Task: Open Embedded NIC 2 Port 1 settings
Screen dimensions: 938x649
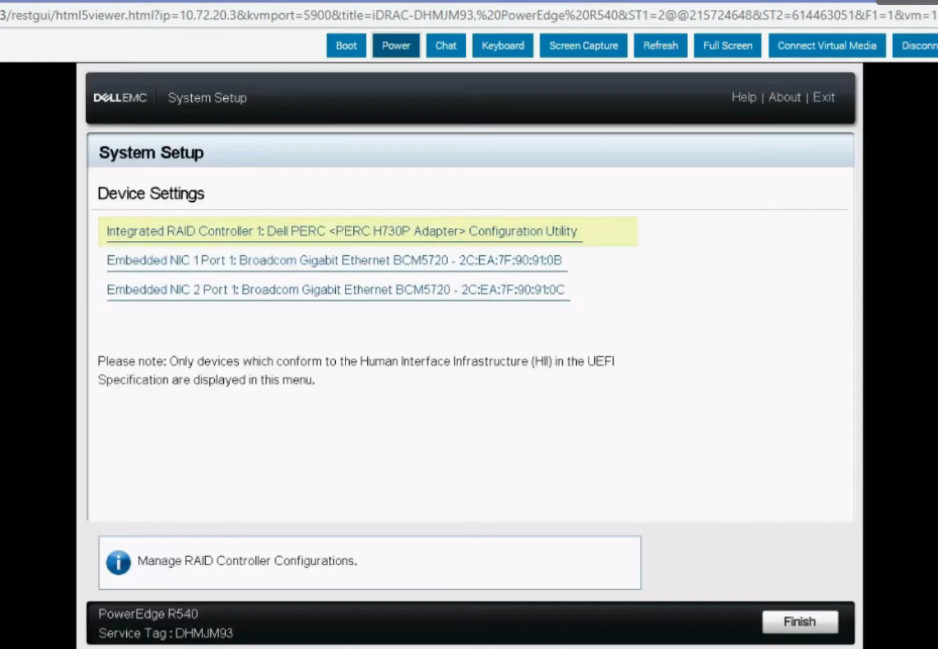Action: click(x=336, y=290)
